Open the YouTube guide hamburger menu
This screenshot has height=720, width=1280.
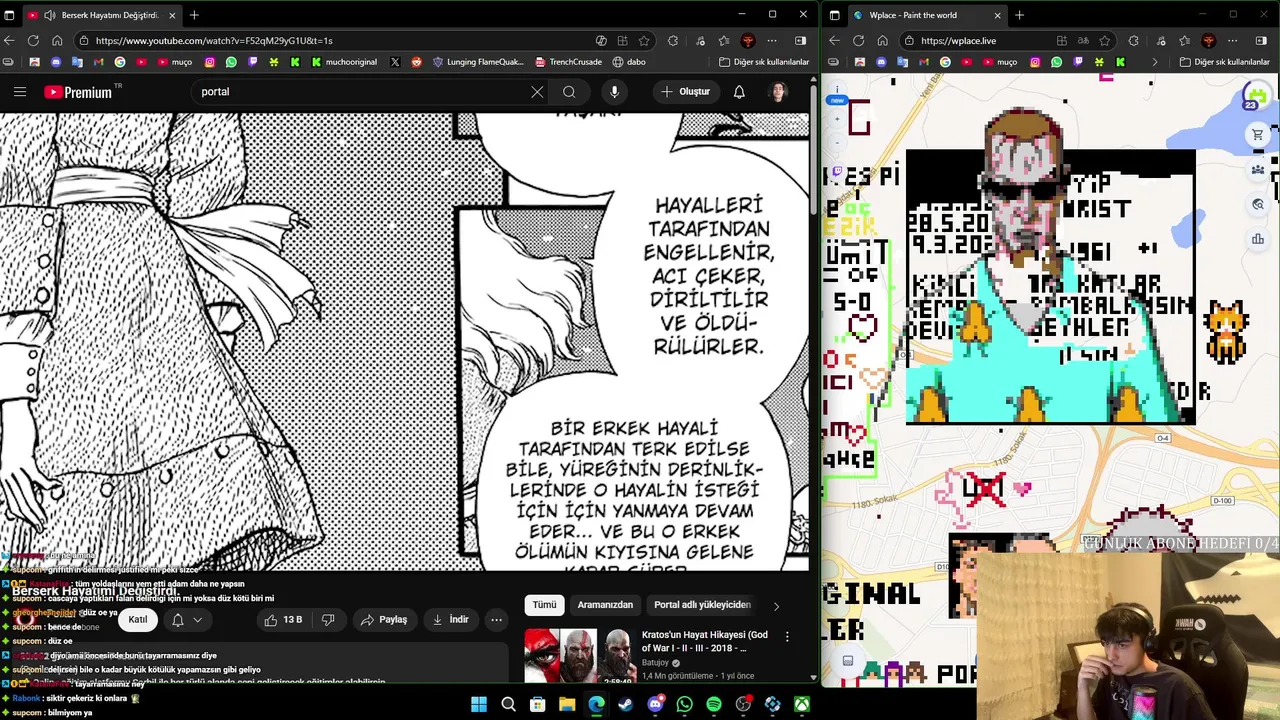click(20, 92)
